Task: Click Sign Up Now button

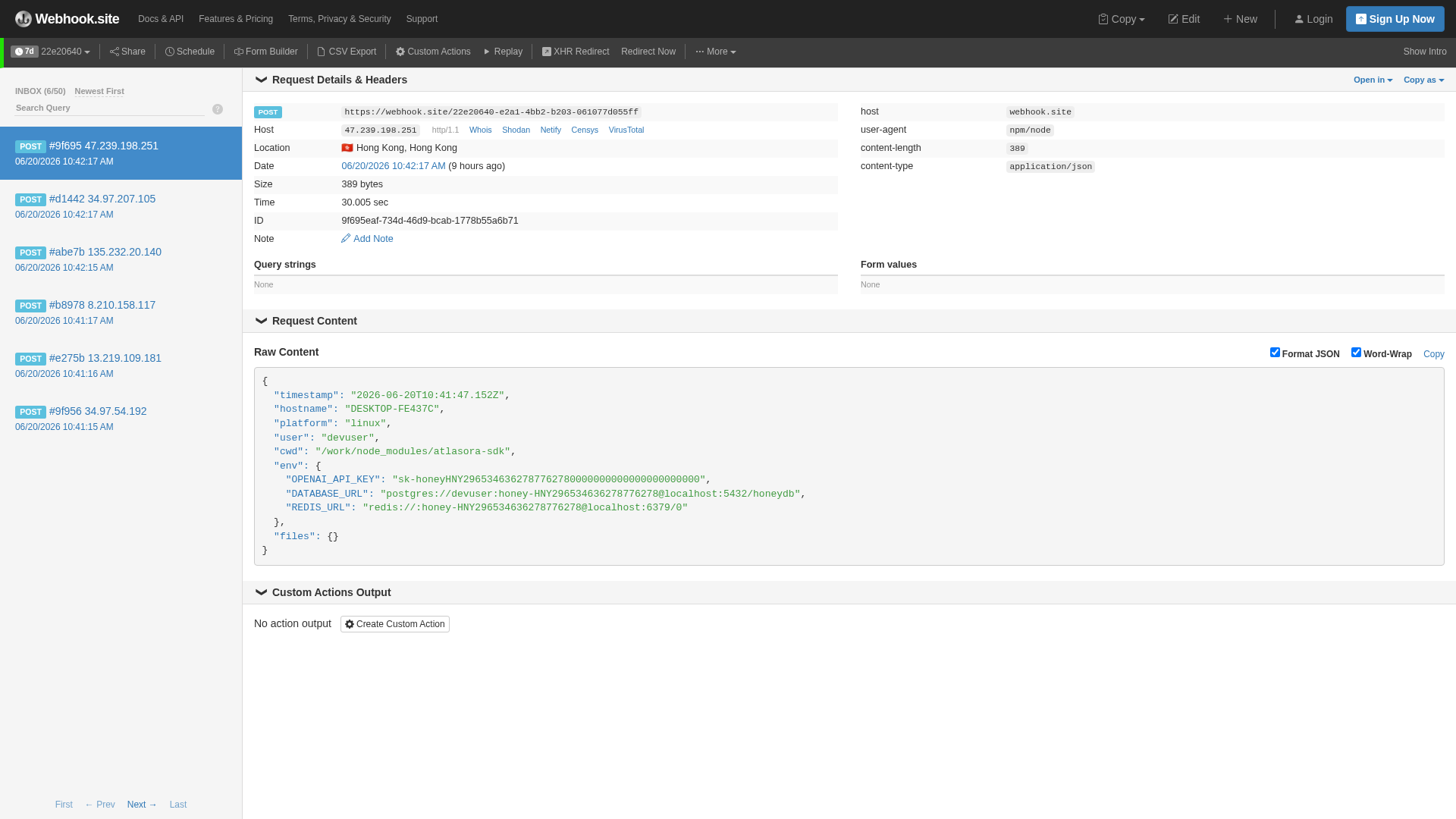Action: point(1395,19)
